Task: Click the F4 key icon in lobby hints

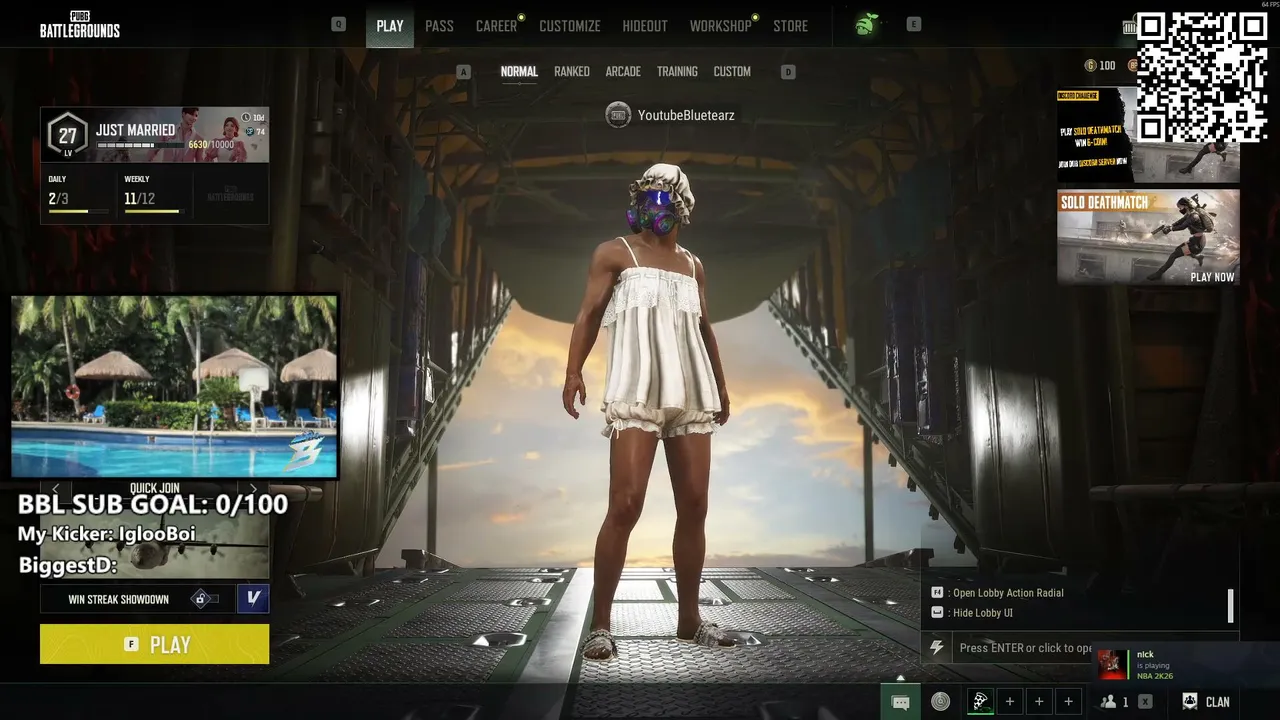Action: pyautogui.click(x=937, y=593)
